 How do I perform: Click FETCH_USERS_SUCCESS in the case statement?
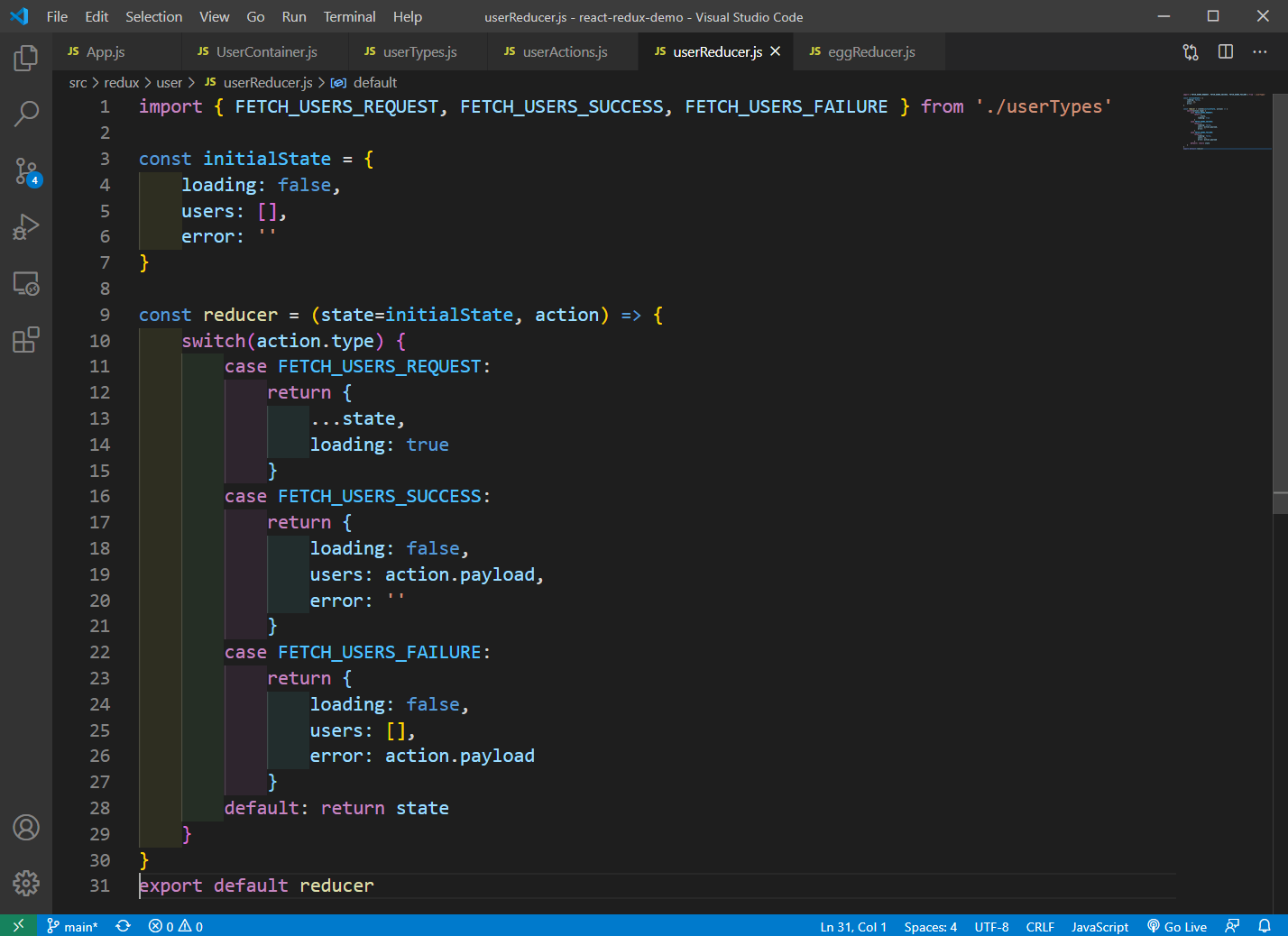point(380,497)
